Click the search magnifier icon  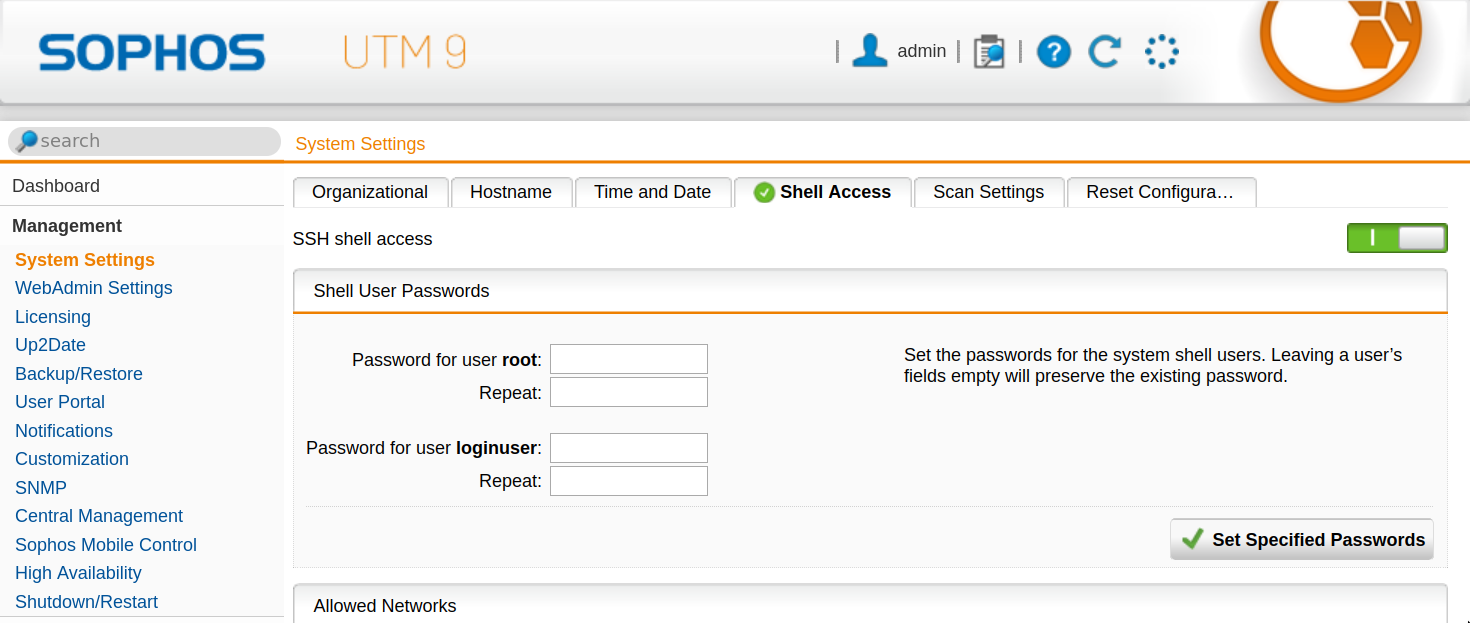(27, 141)
